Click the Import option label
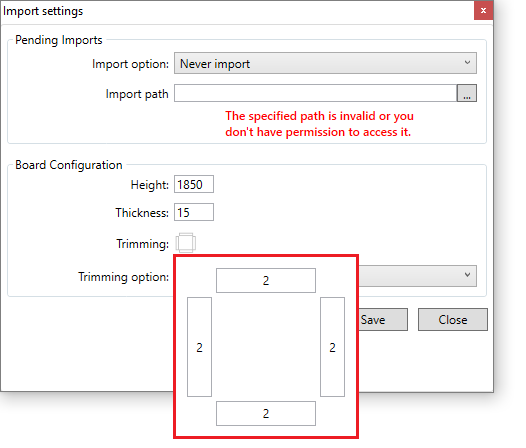Viewport: 526px width, 448px height. point(130,64)
